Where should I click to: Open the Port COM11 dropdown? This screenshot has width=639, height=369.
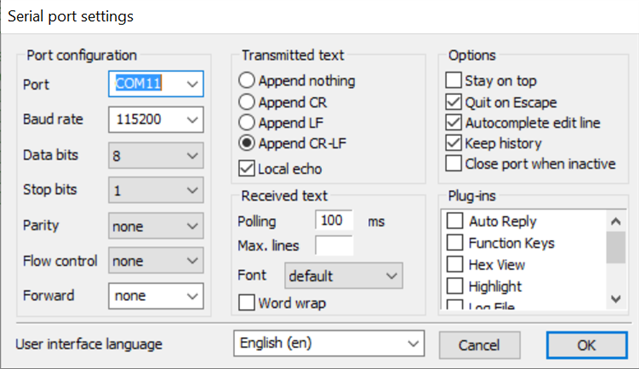[x=156, y=84]
